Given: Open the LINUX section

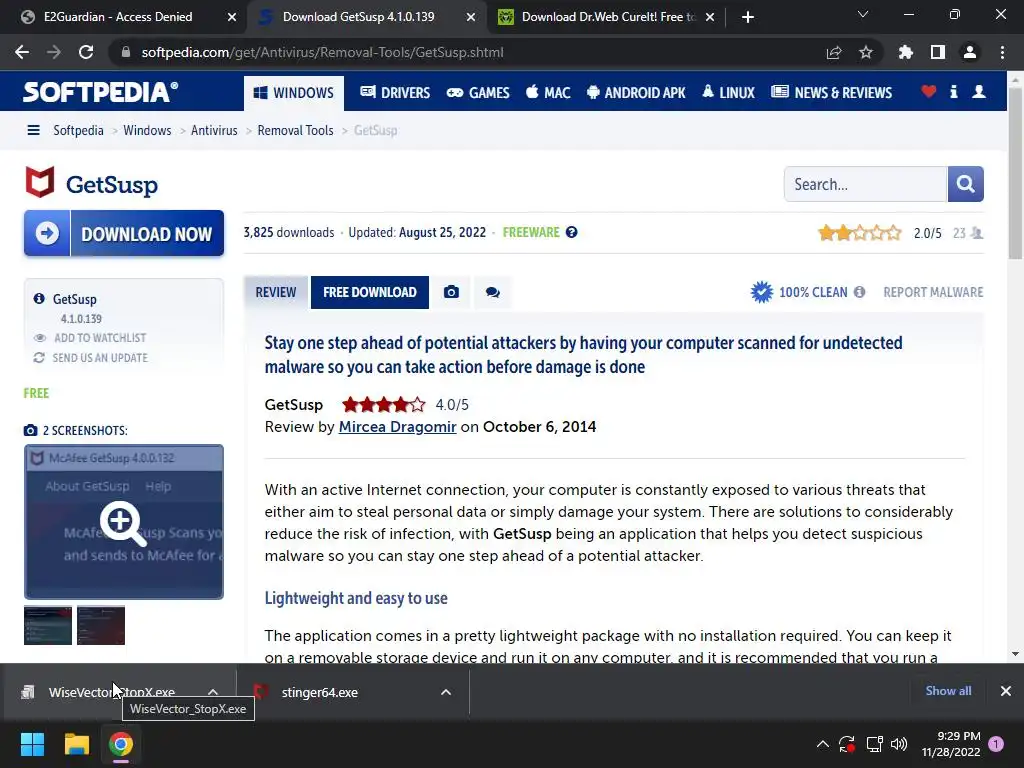Looking at the screenshot, I should (728, 93).
